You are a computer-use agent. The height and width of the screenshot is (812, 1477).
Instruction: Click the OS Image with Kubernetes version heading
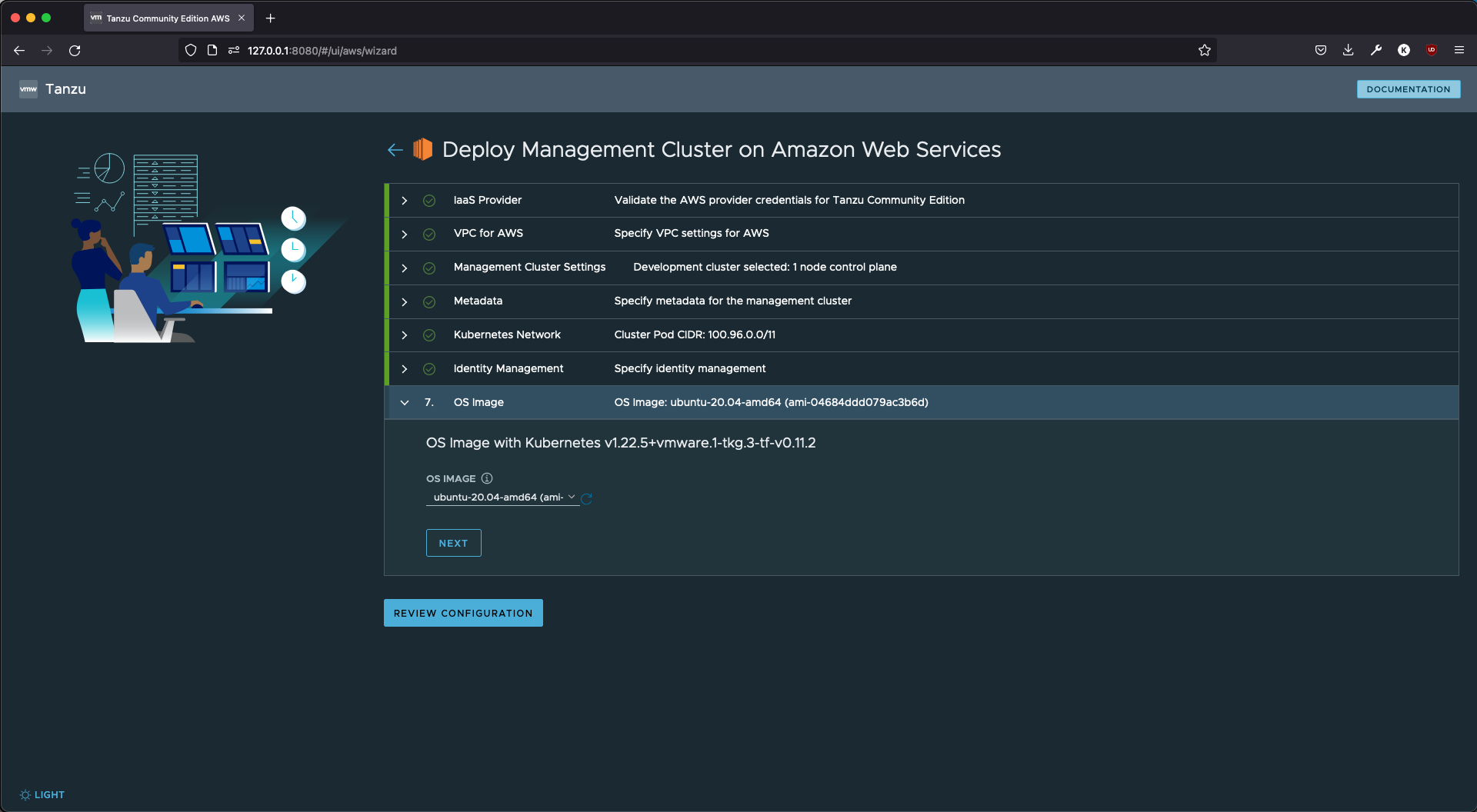click(x=621, y=443)
